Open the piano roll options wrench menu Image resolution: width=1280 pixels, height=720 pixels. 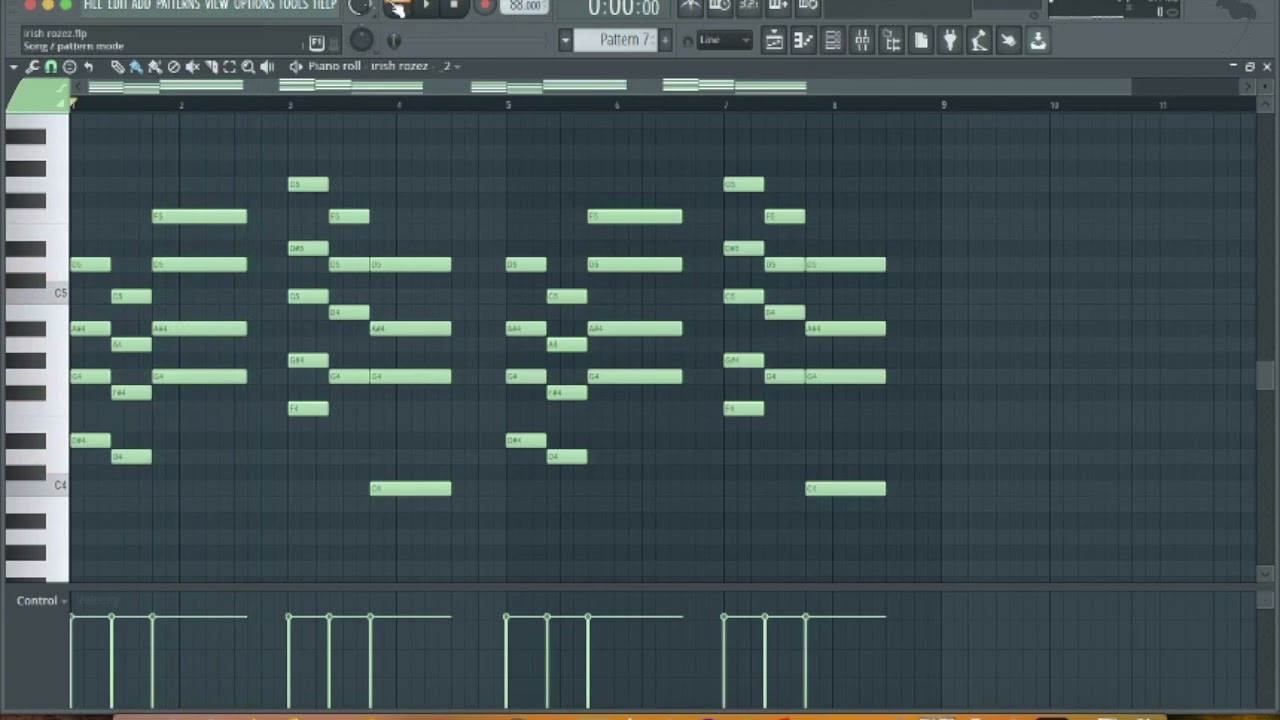(32, 67)
